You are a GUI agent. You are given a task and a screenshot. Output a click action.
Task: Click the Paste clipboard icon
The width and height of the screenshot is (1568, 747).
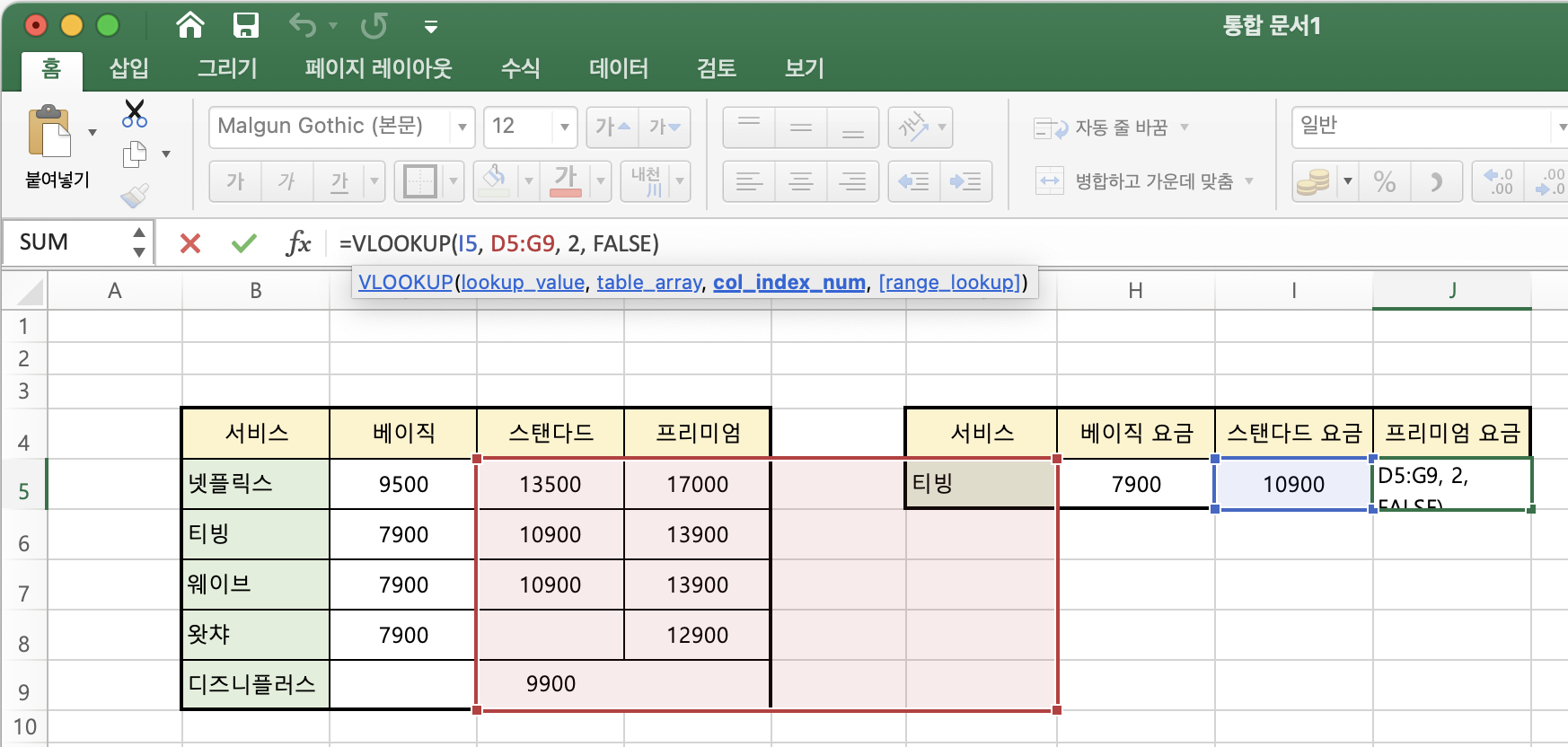(x=49, y=132)
